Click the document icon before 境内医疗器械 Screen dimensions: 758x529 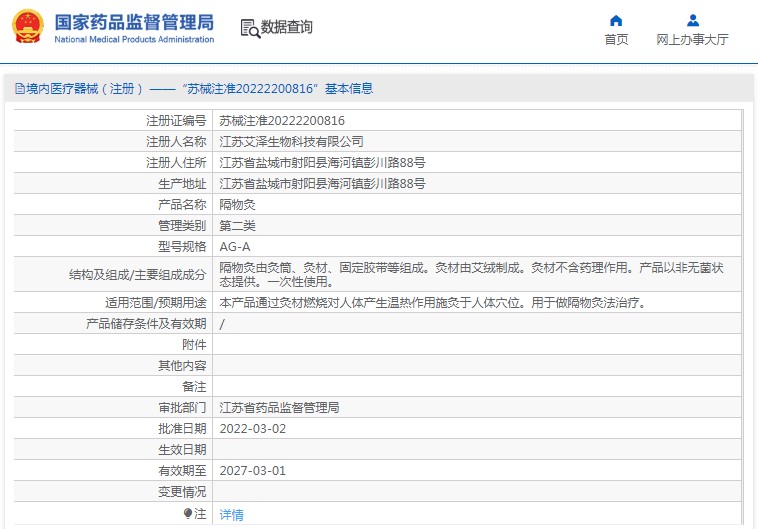[x=20, y=88]
